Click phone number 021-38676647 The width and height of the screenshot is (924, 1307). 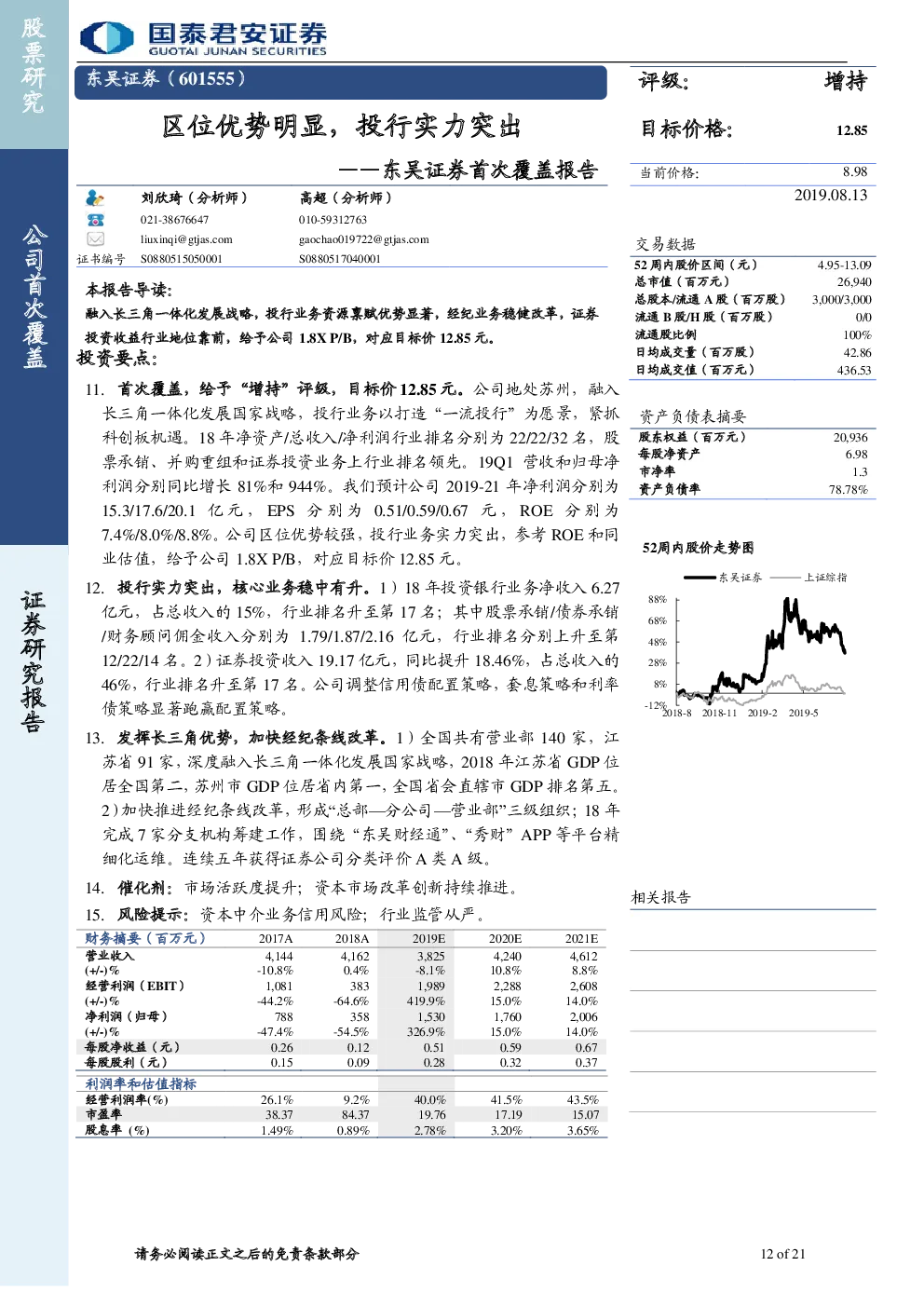point(174,220)
